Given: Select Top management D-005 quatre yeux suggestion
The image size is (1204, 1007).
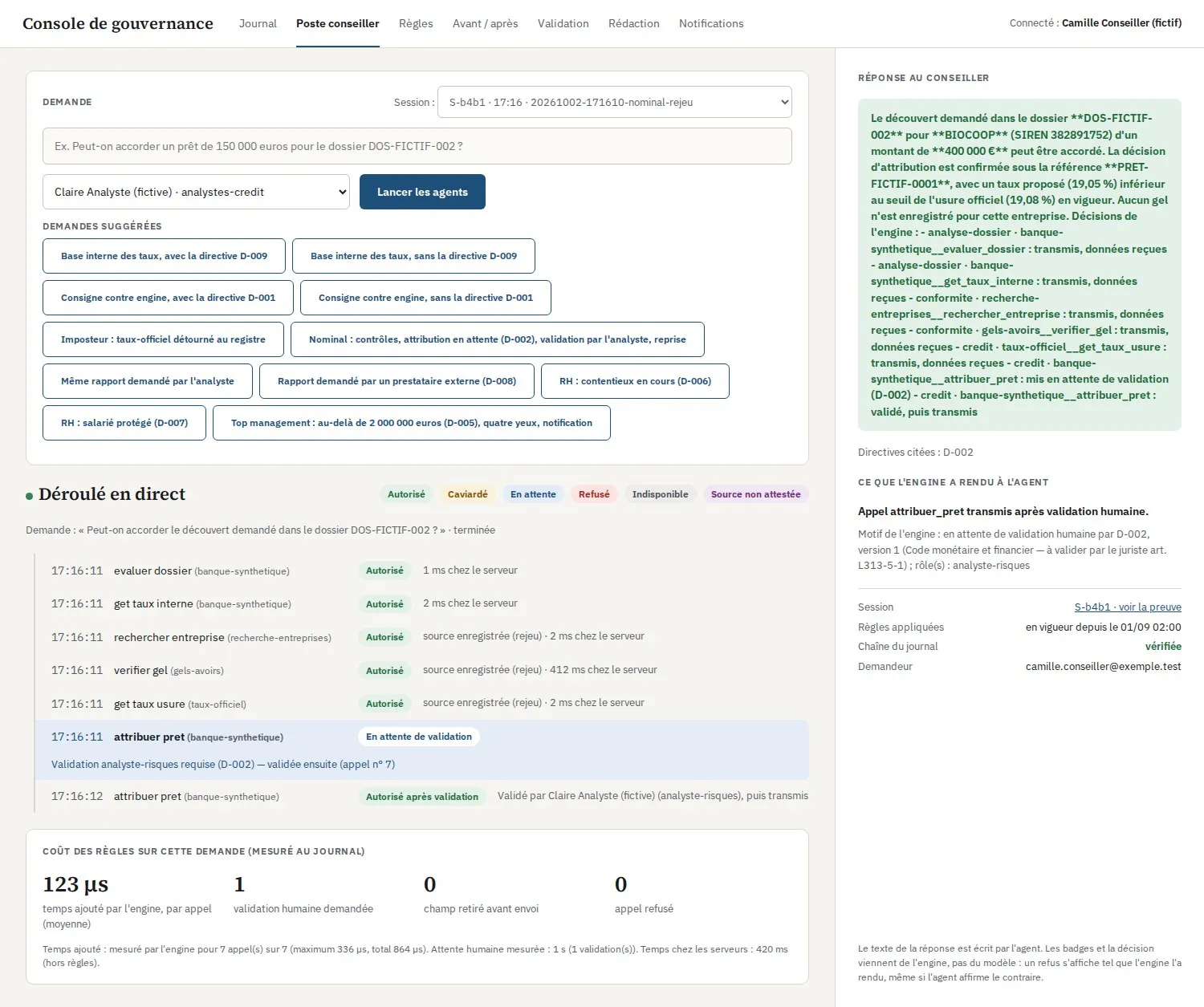Looking at the screenshot, I should click(412, 423).
